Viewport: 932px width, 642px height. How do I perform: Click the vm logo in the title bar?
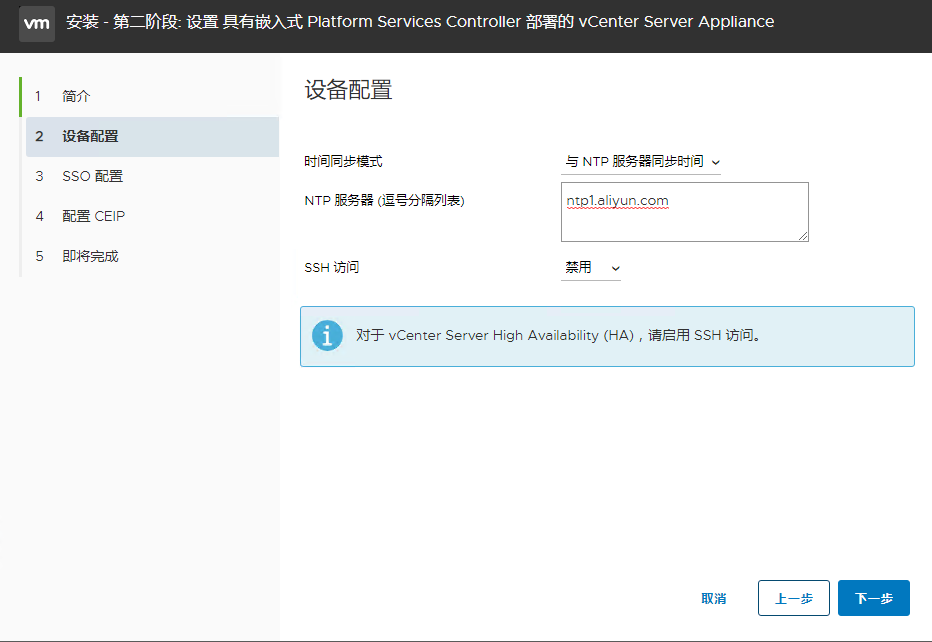pyautogui.click(x=36, y=22)
